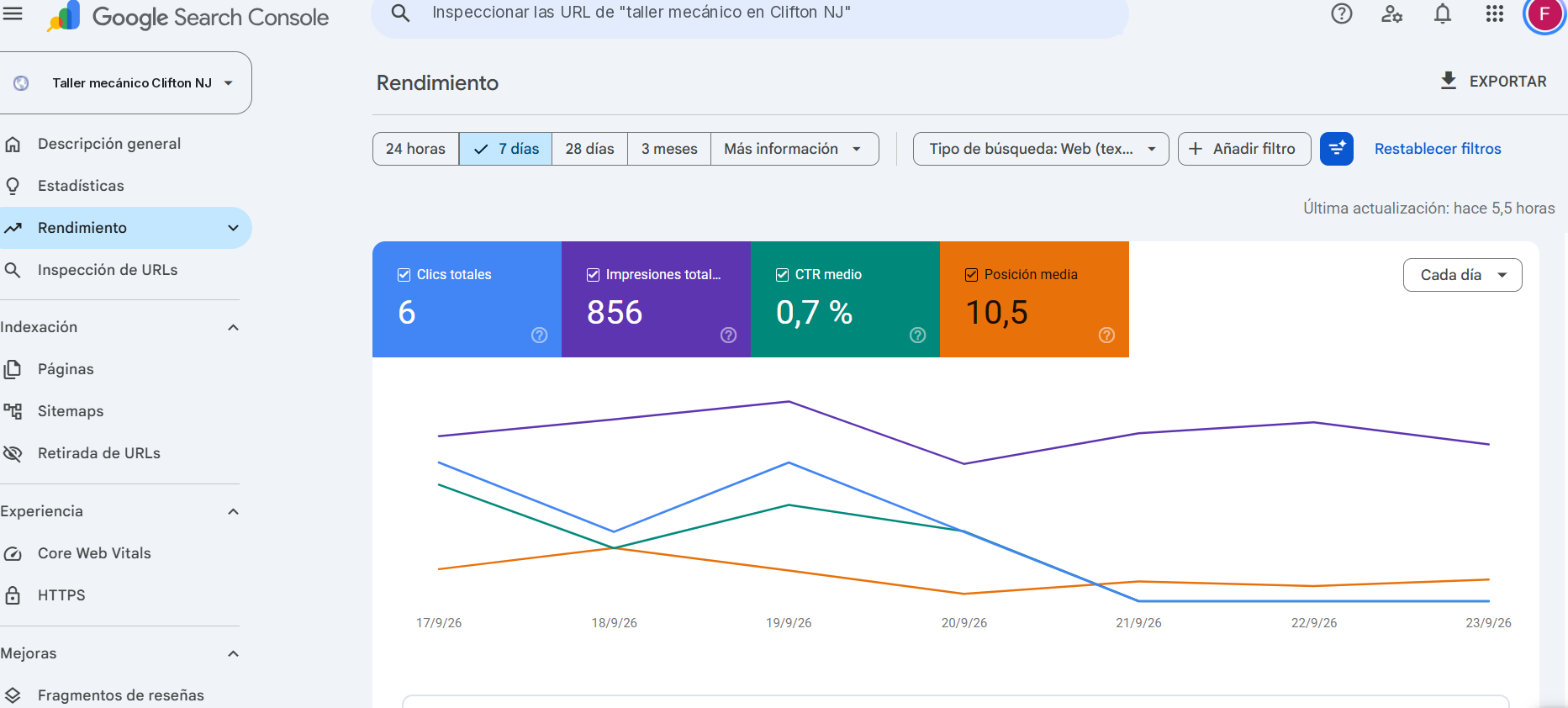Click the blue filter sparkle icon button
Viewport: 1568px width, 708px height.
click(x=1337, y=149)
